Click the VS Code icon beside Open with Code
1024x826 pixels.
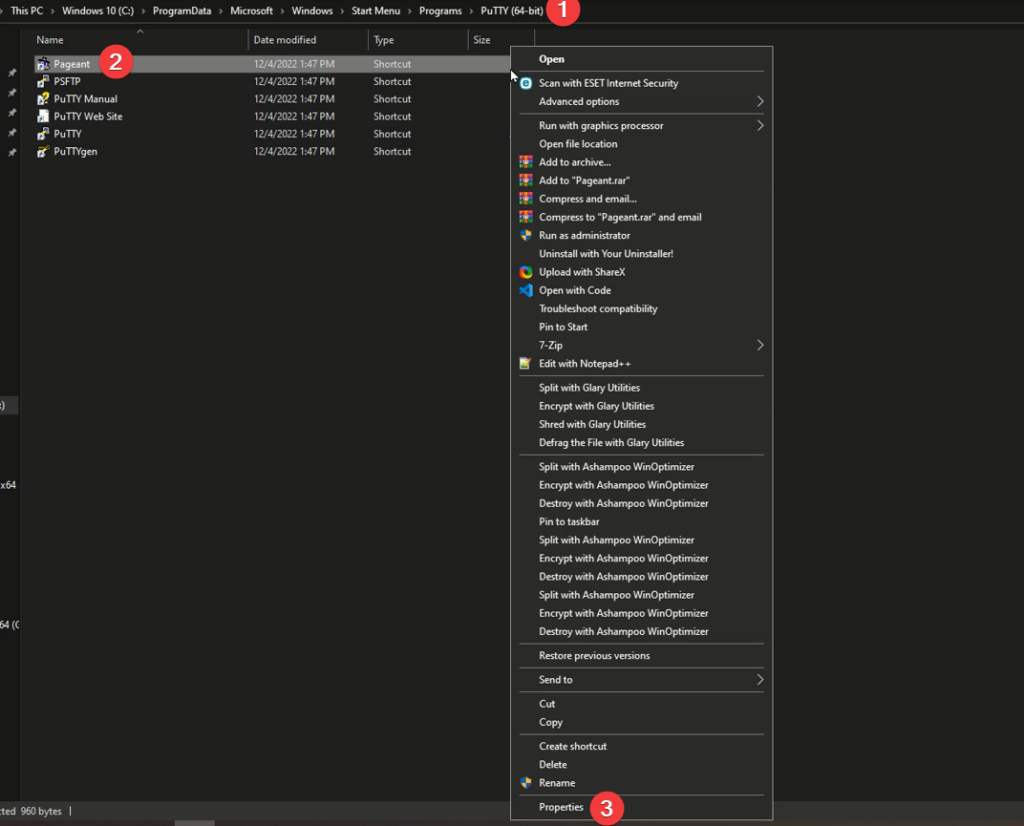tap(526, 291)
